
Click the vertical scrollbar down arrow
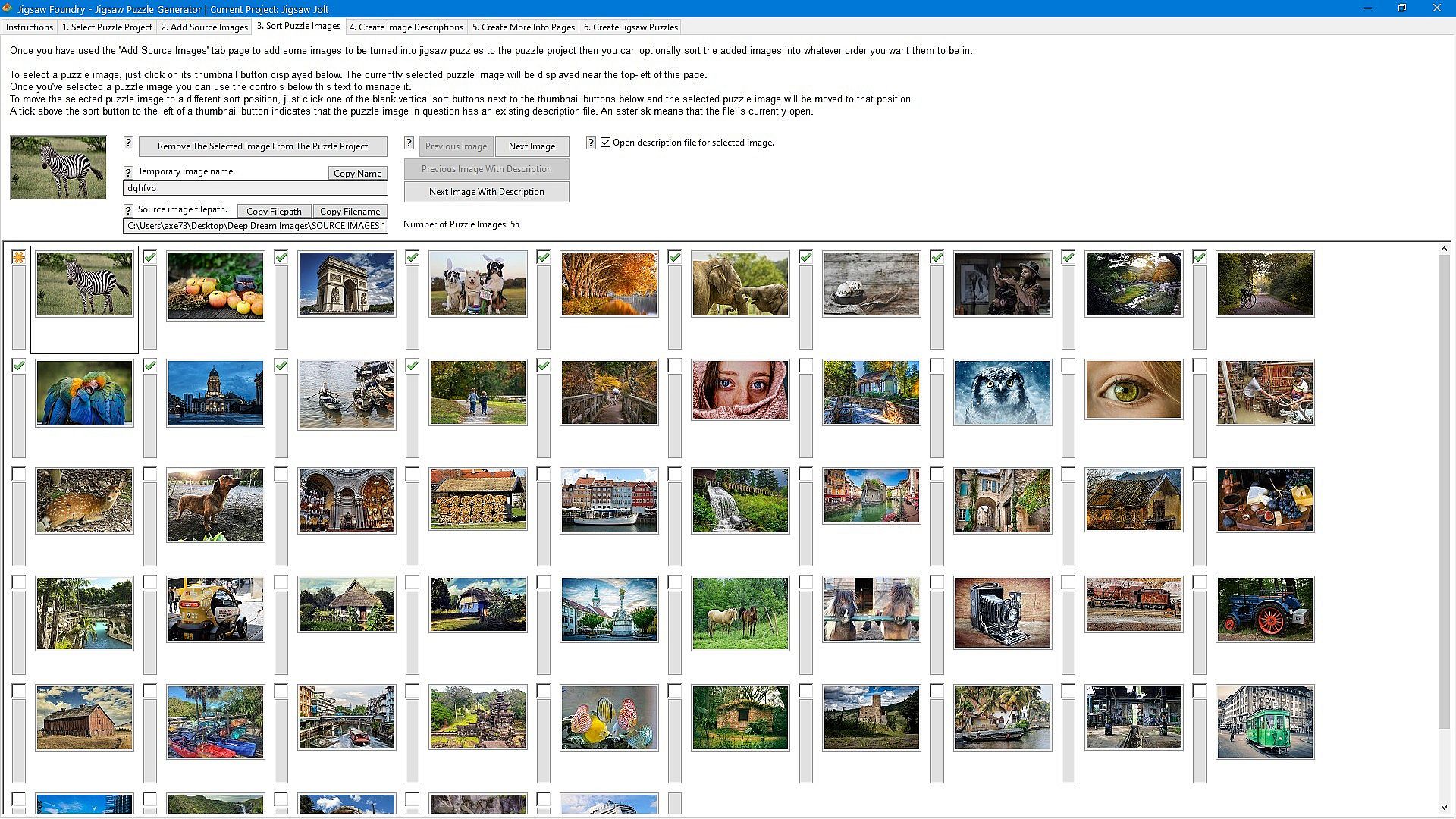(x=1443, y=808)
